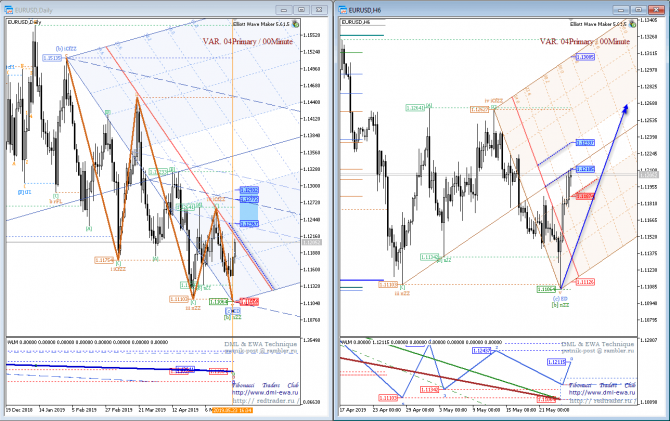Click the 1.11126 red price label in H6 chart
This screenshot has height=421, width=670.
585,282
